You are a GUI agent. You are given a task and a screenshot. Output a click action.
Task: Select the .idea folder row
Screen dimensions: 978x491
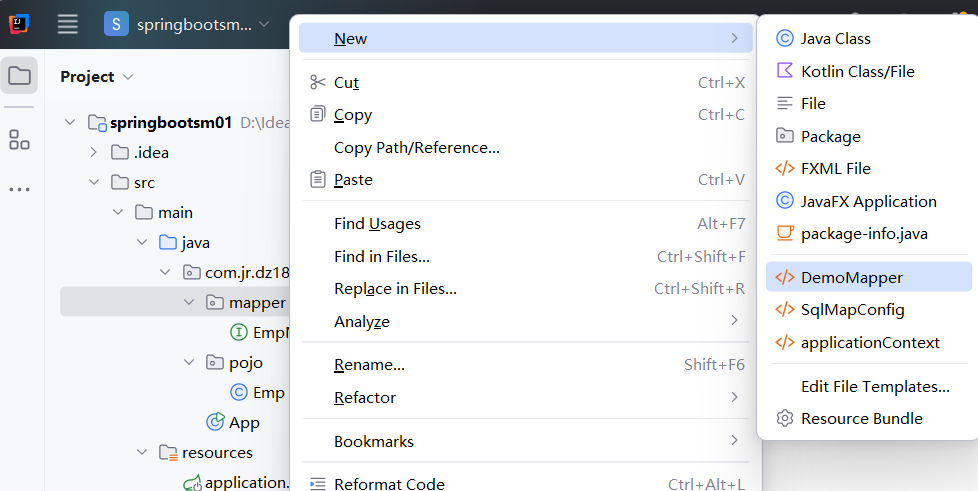(151, 153)
